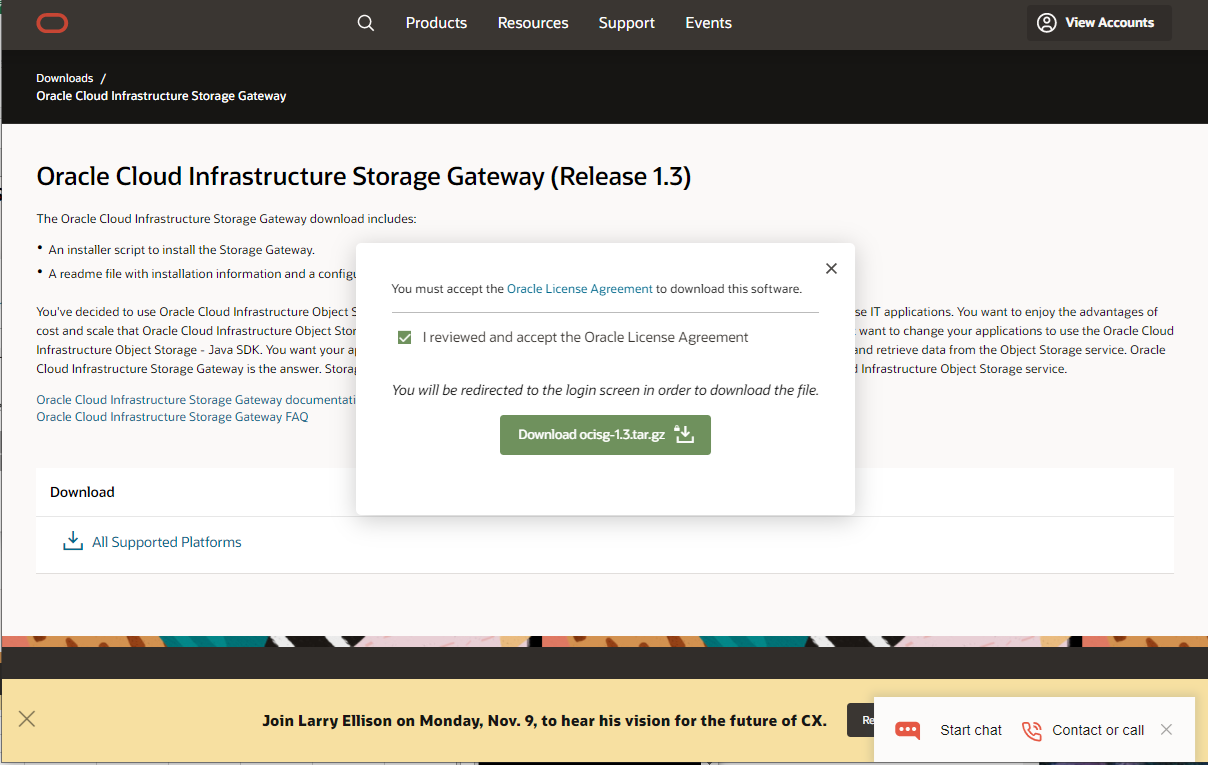Open the Storage Gateway FAQ link
This screenshot has width=1208, height=765.
click(172, 417)
